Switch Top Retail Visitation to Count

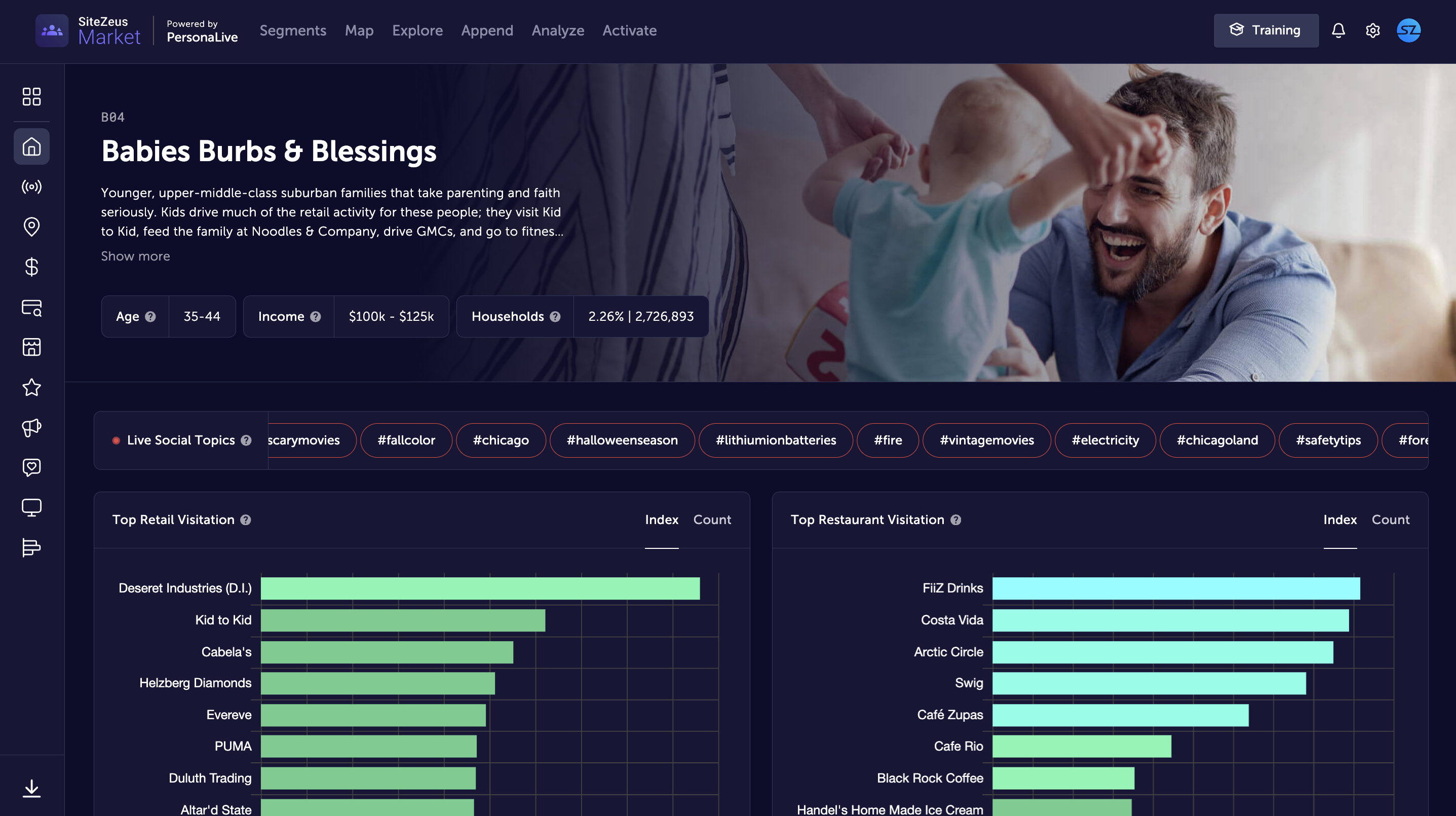pyautogui.click(x=712, y=520)
